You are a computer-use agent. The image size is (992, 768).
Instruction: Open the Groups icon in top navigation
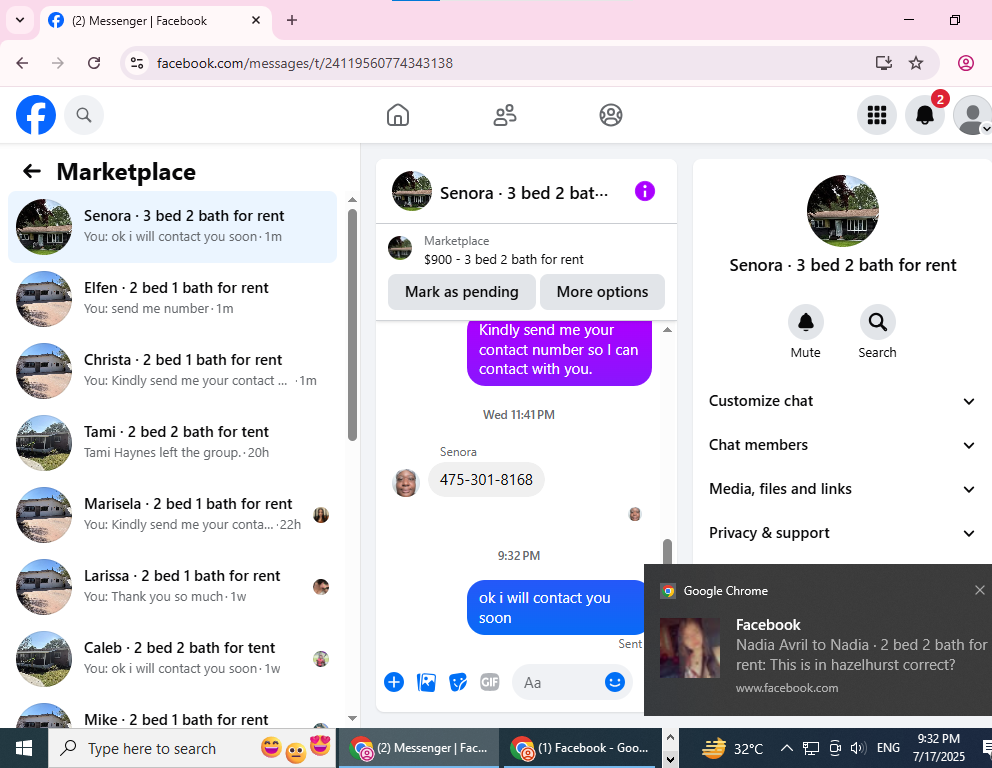pyautogui.click(x=611, y=115)
